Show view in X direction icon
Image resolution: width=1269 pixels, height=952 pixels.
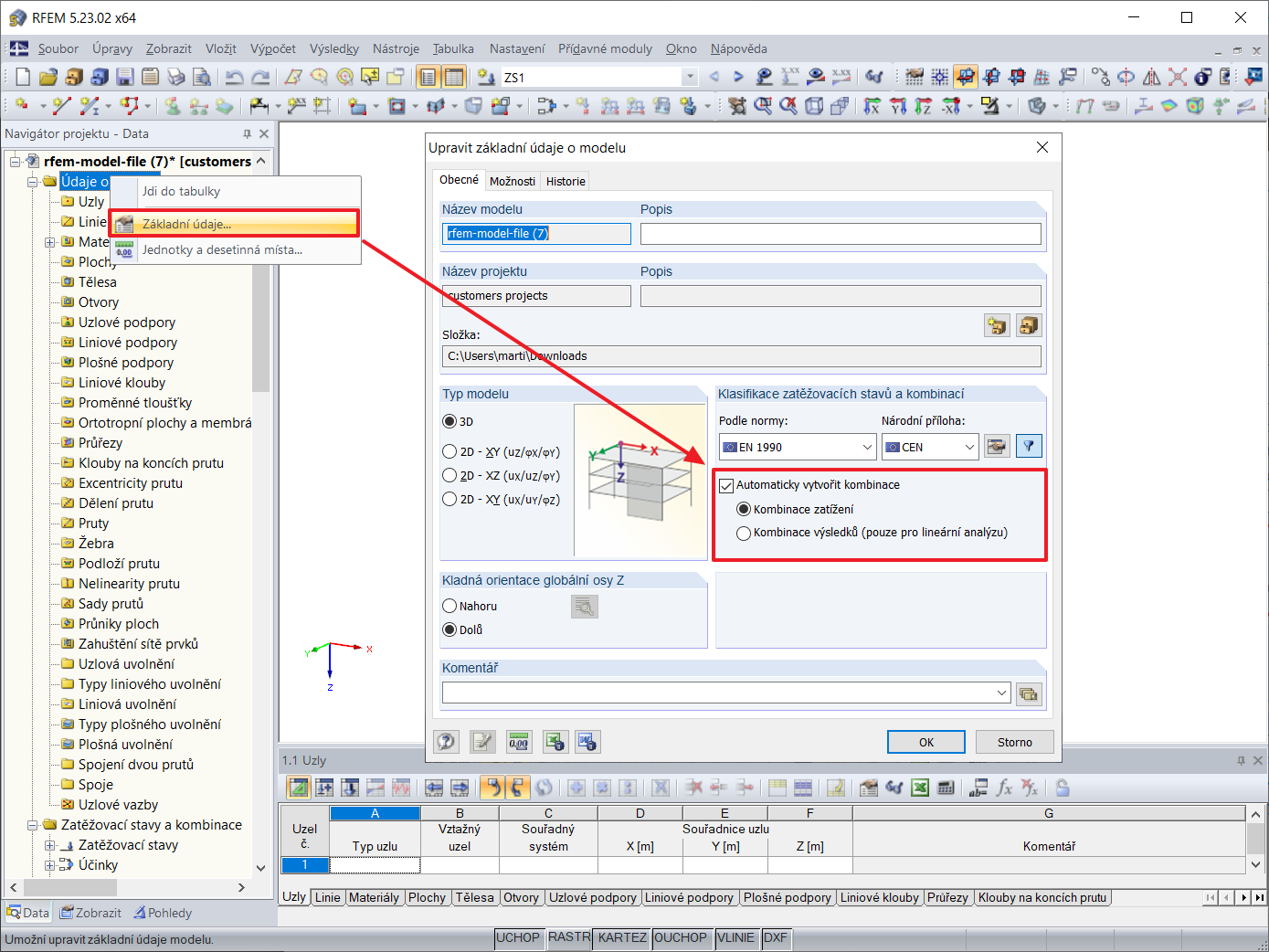(872, 107)
